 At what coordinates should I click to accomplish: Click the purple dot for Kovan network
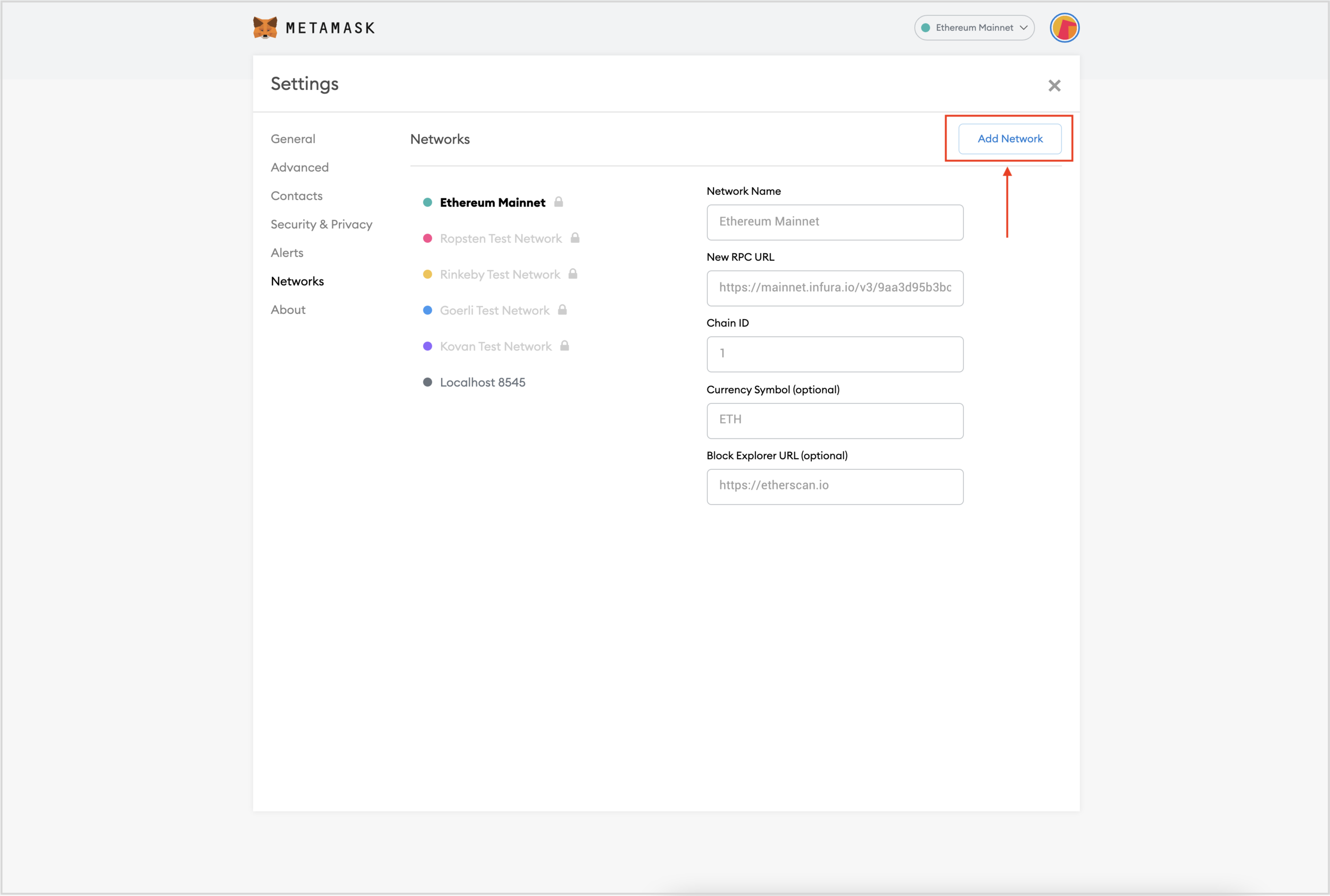pos(427,346)
